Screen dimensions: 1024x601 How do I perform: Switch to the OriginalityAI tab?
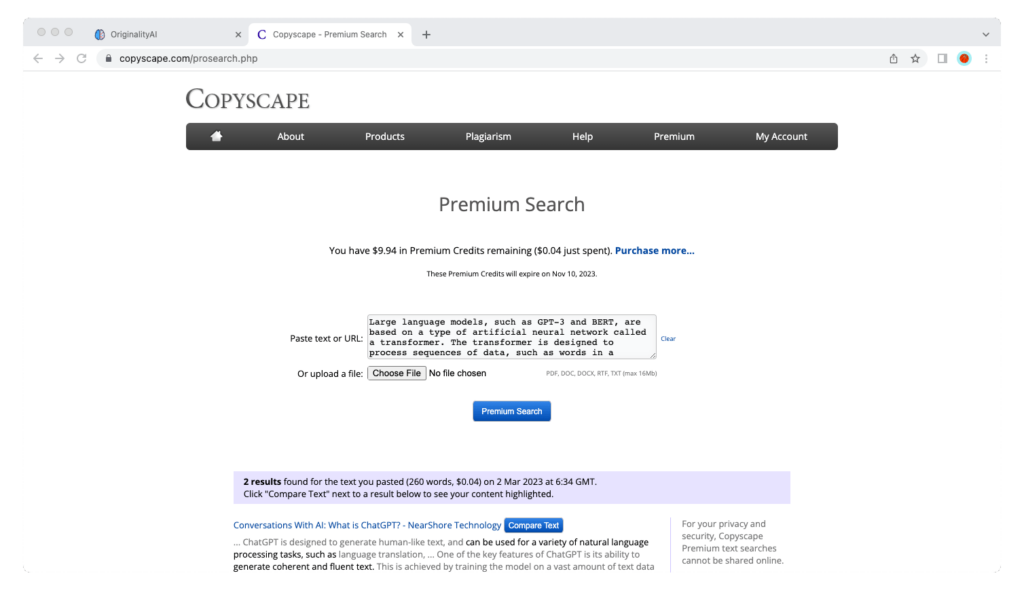coord(167,35)
